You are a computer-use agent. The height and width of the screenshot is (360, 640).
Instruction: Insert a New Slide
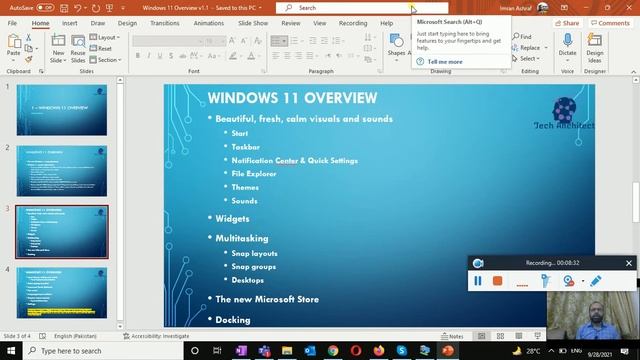point(58,49)
